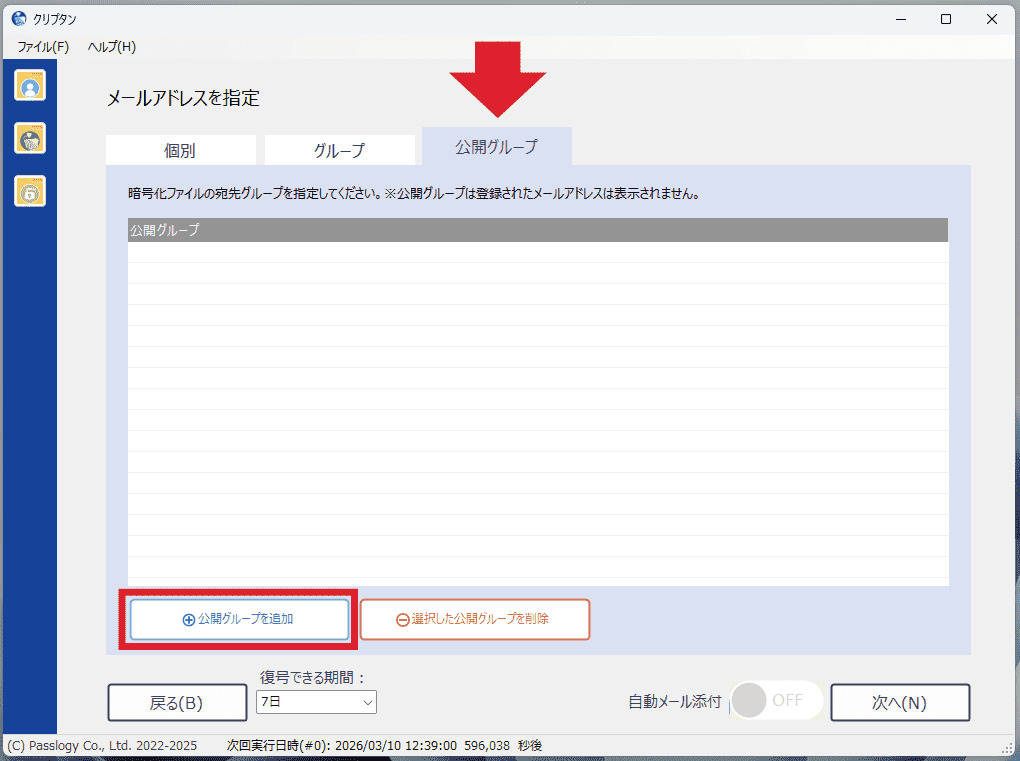Image resolution: width=1020 pixels, height=761 pixels.
Task: Switch to the グループ tab
Action: (x=339, y=151)
